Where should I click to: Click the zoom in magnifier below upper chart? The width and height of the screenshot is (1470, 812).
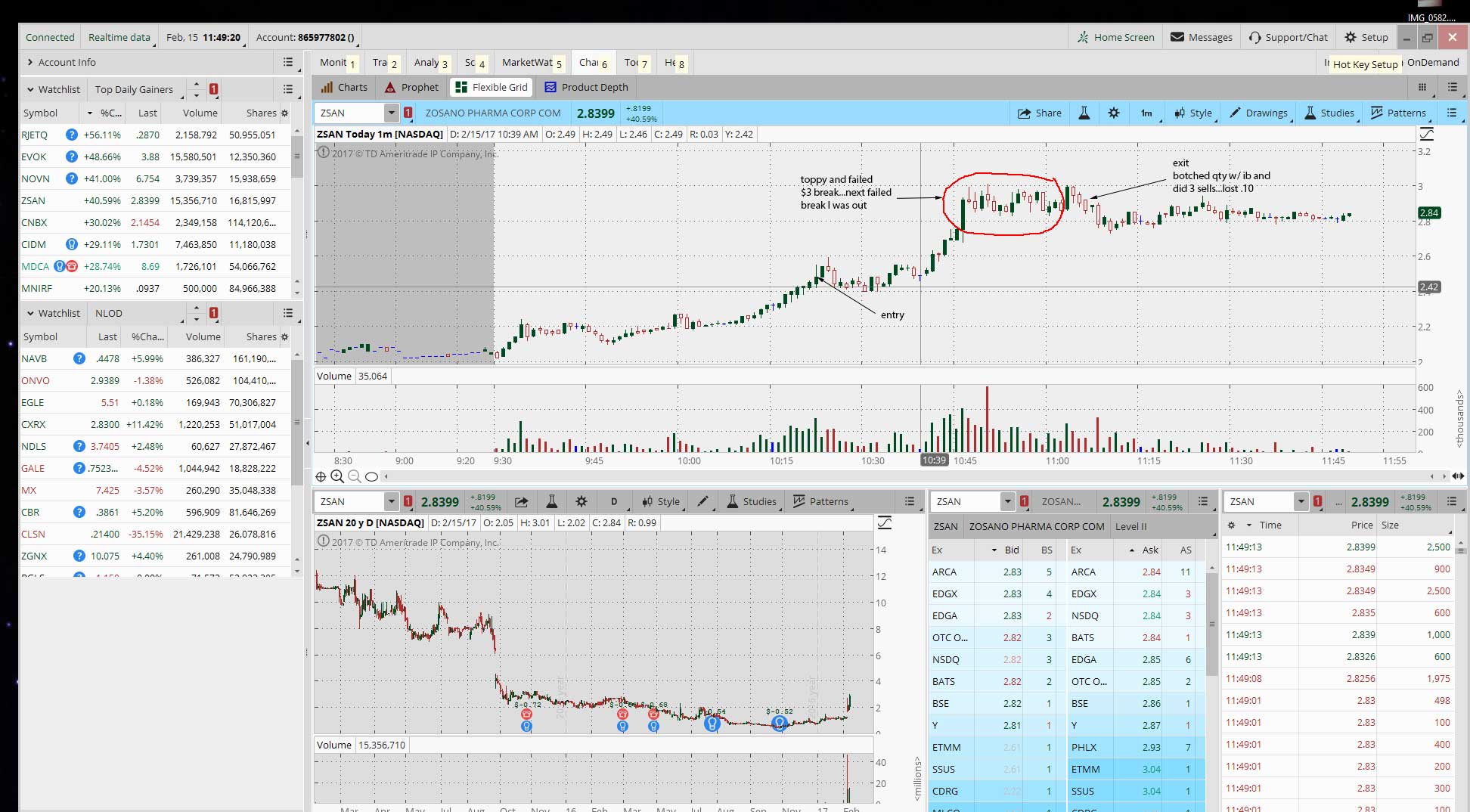click(x=337, y=476)
